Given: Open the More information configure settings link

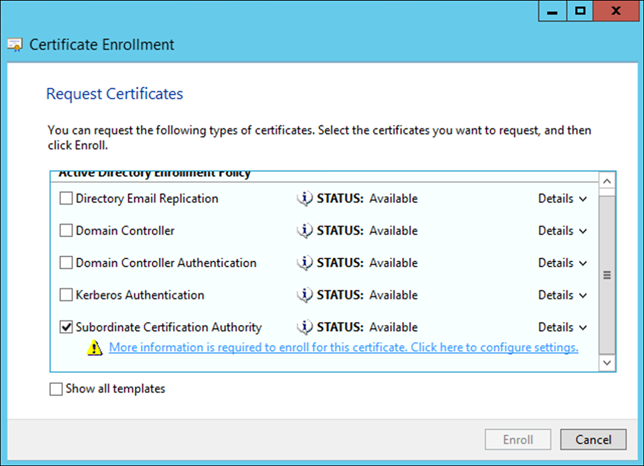Looking at the screenshot, I should pos(343,348).
